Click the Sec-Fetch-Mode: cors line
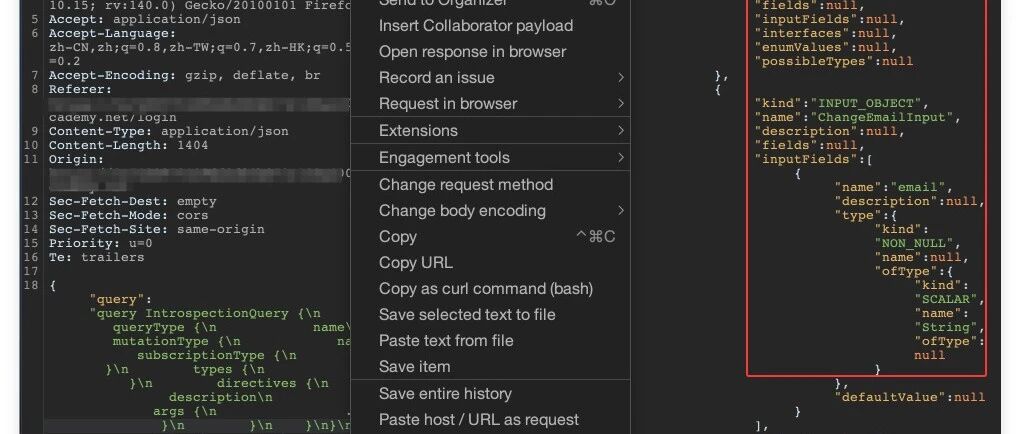 pyautogui.click(x=128, y=215)
